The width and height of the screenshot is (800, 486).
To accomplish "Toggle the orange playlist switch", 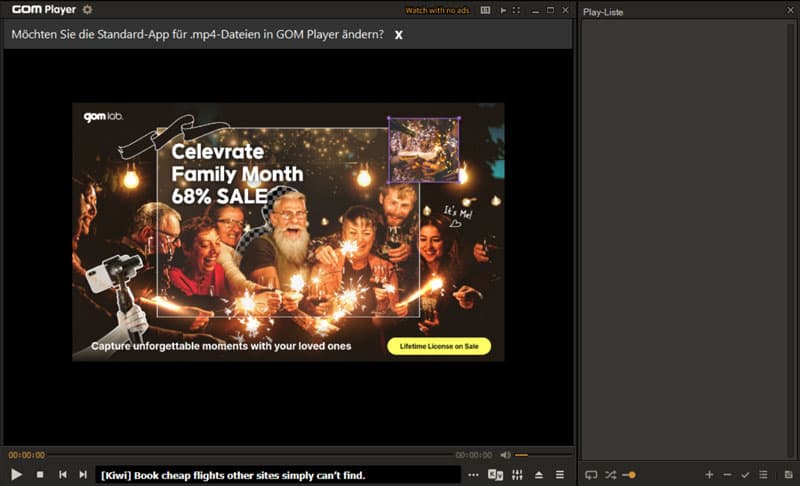I will [x=629, y=475].
